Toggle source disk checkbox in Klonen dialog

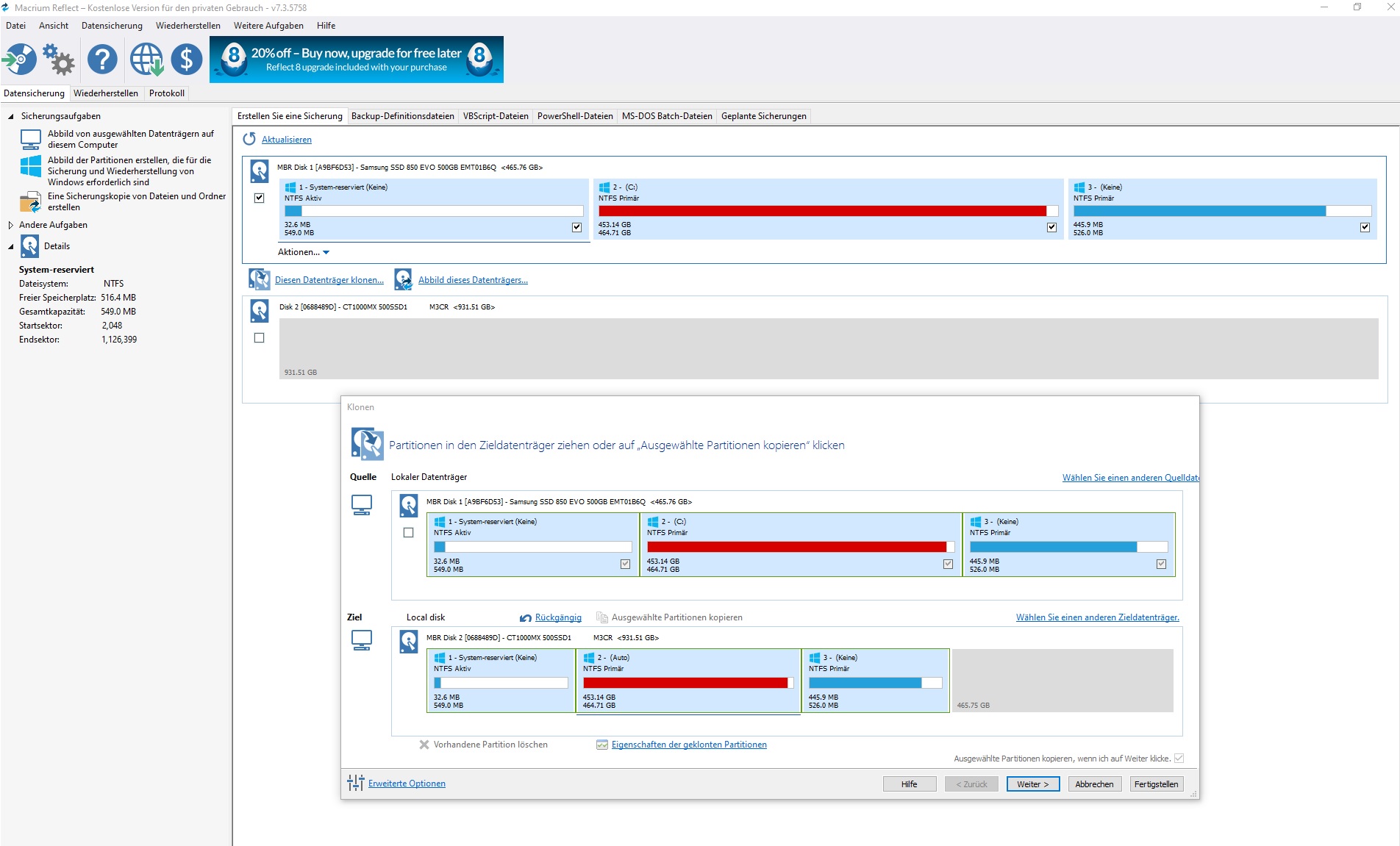tap(408, 533)
